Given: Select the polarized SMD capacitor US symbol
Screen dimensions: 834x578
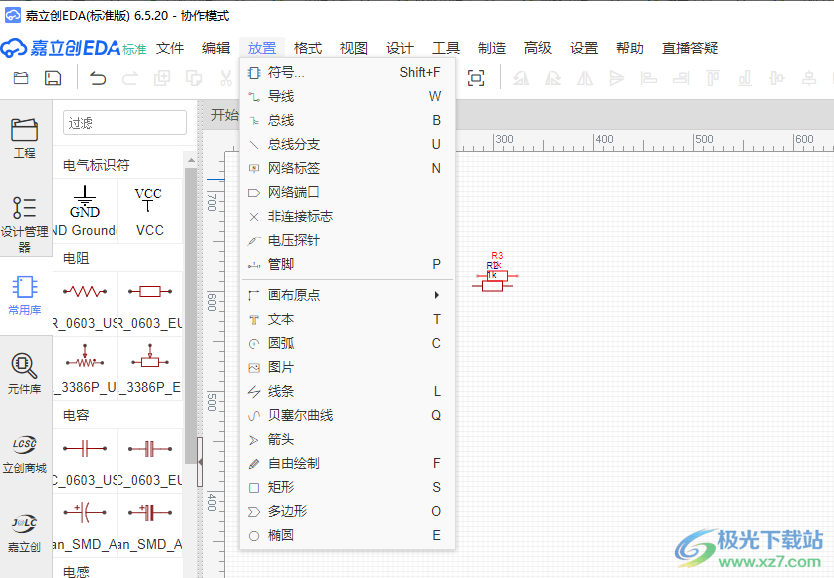Looking at the screenshot, I should coord(85,524).
